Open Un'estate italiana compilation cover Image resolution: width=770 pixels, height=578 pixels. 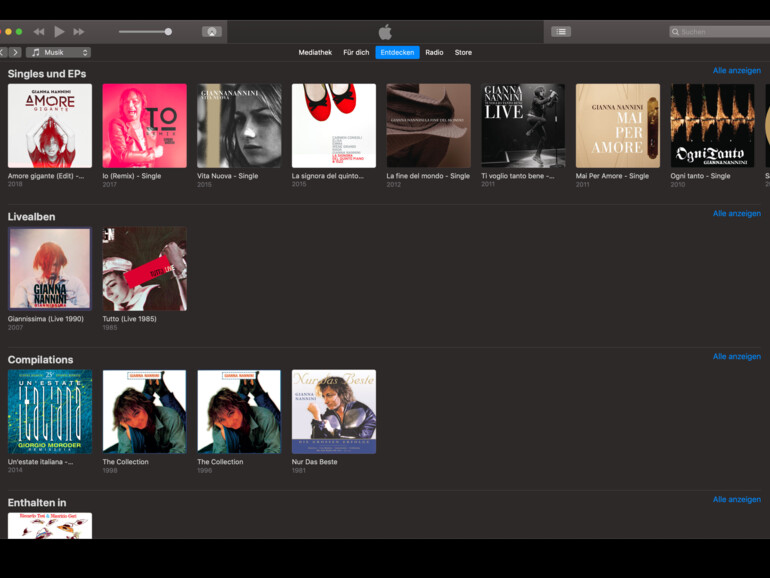50,412
